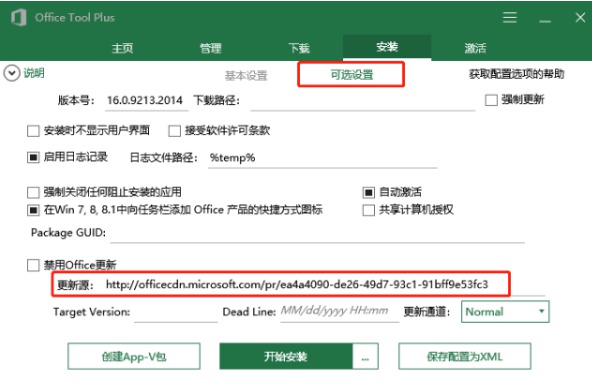Enable the 强制更新 checkbox
This screenshot has height=389, width=592.
(491, 100)
